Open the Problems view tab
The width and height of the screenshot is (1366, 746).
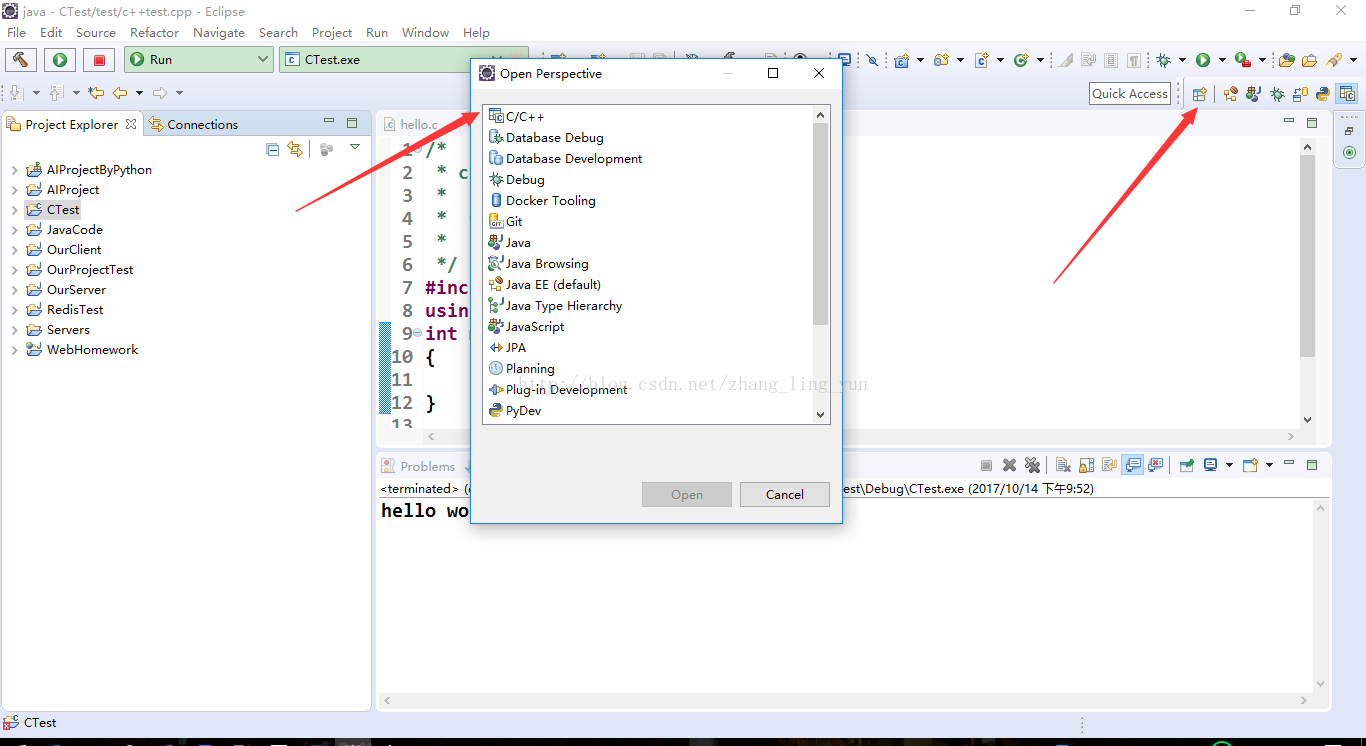point(419,466)
